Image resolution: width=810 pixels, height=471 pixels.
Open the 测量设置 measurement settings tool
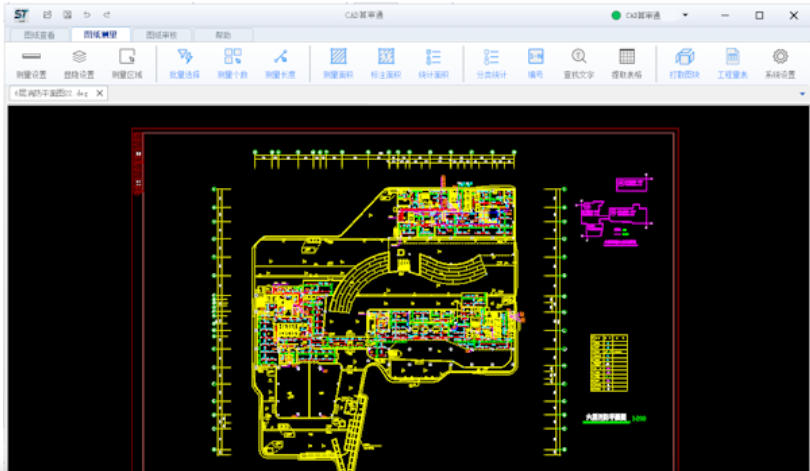(32, 64)
